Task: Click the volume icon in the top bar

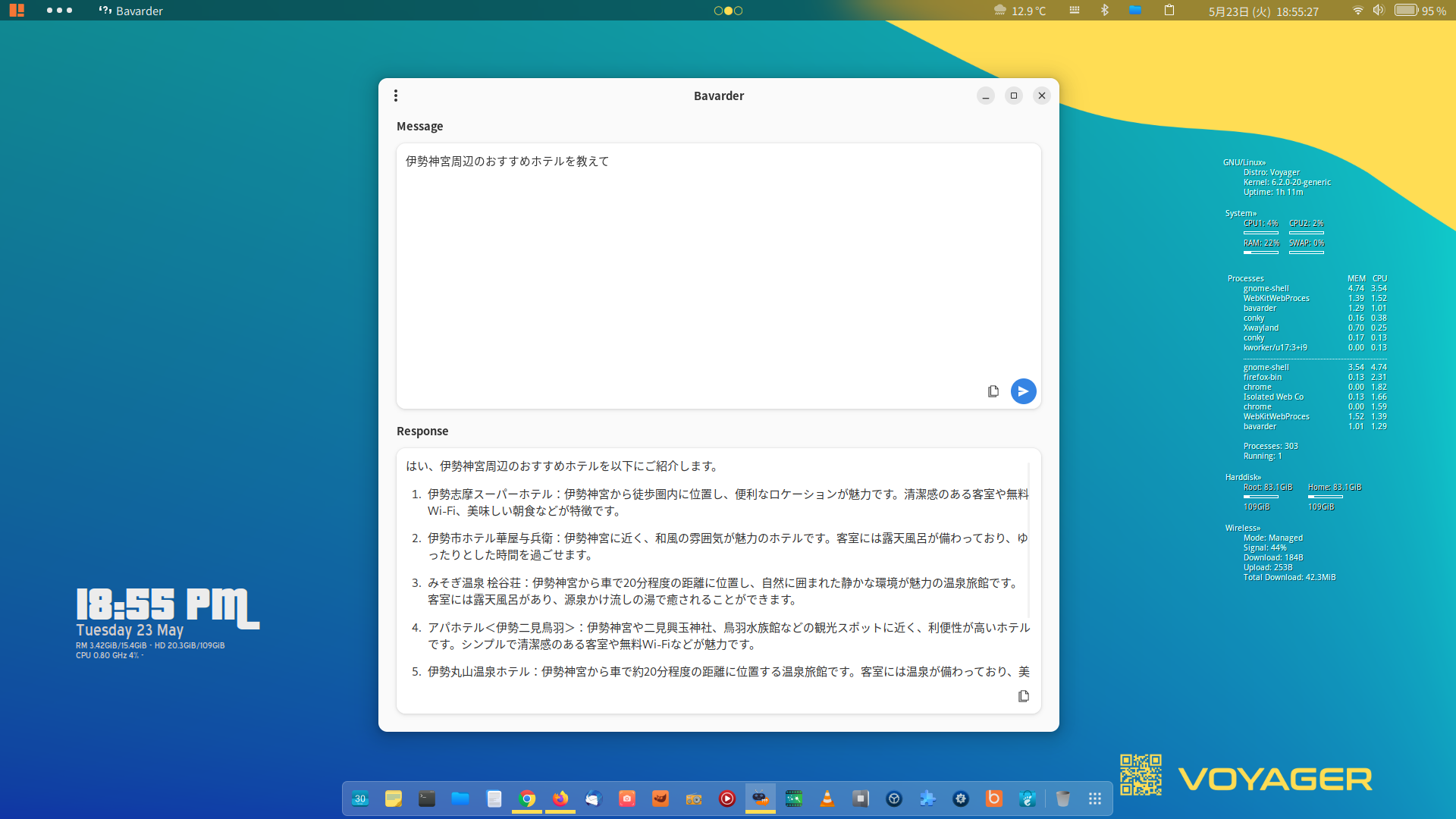Action: coord(1379,11)
